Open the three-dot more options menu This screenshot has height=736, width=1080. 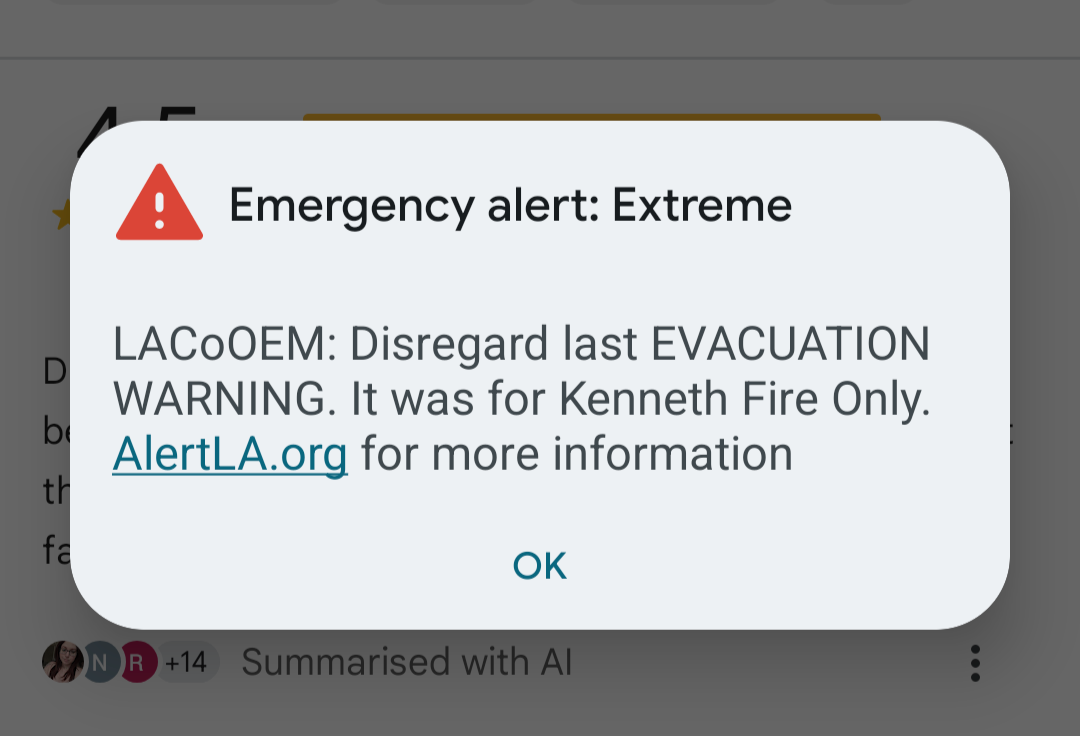click(975, 663)
